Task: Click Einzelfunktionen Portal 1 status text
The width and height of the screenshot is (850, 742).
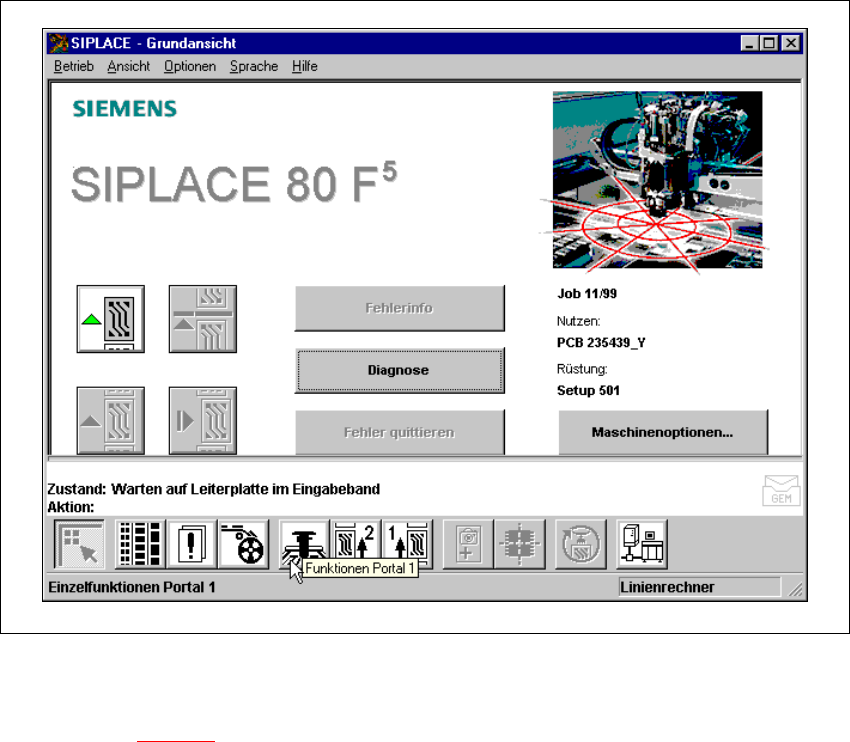Action: [132, 587]
